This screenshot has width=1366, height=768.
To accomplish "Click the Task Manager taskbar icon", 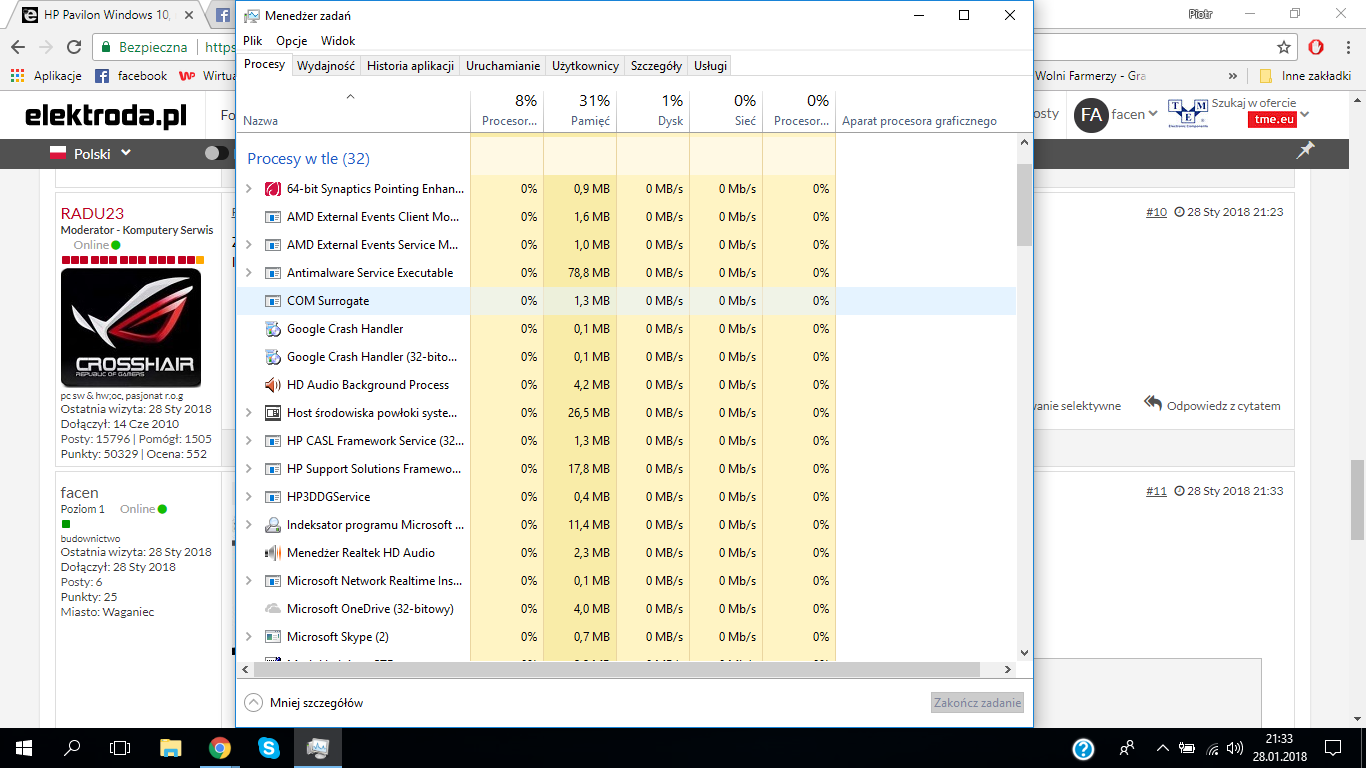I will (x=317, y=747).
